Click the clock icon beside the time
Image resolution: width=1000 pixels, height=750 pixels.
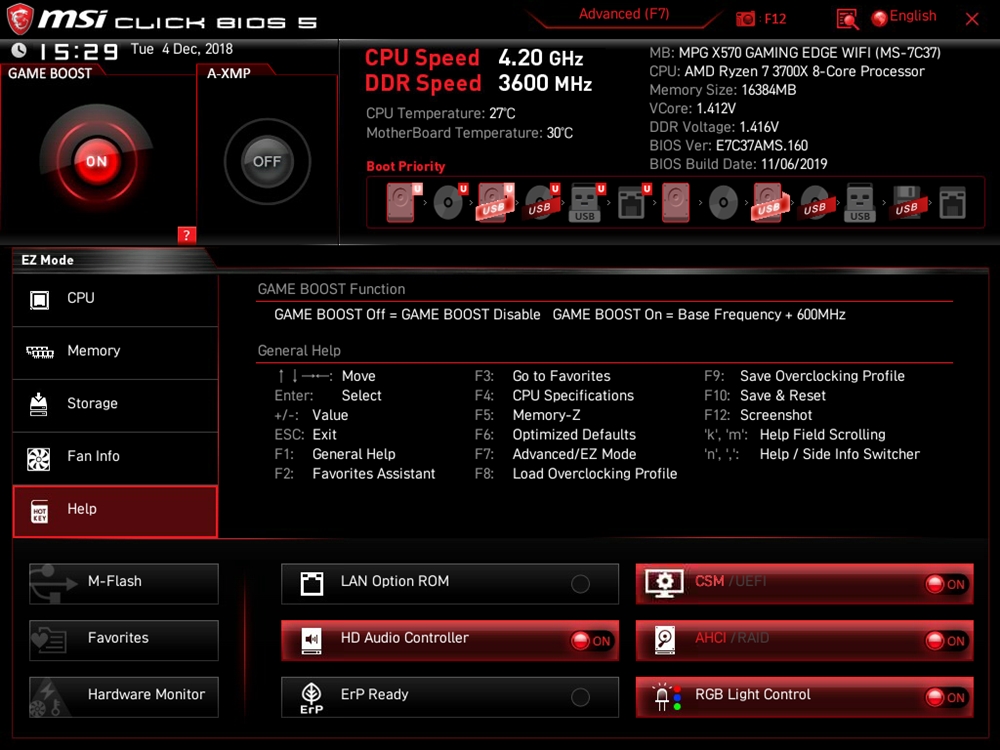(x=19, y=50)
